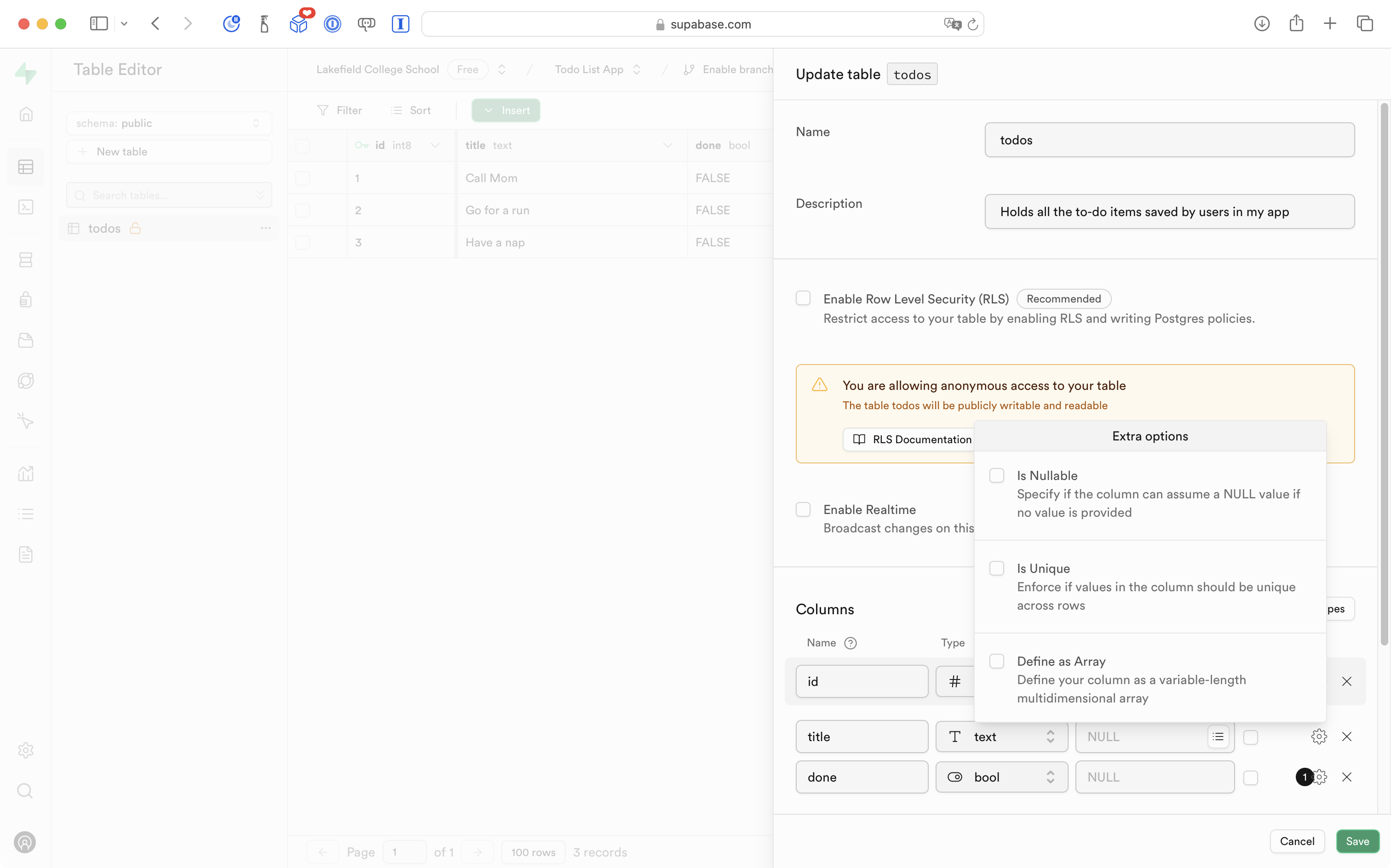
Task: Click the Name help question mark icon
Action: click(851, 643)
